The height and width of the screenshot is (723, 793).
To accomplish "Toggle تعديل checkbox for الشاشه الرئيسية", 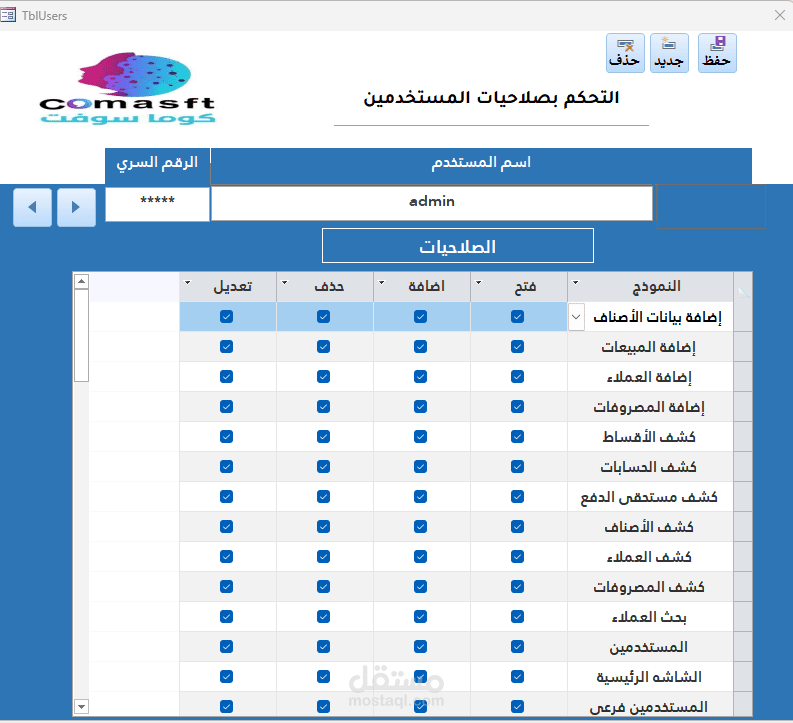I will click(x=226, y=676).
